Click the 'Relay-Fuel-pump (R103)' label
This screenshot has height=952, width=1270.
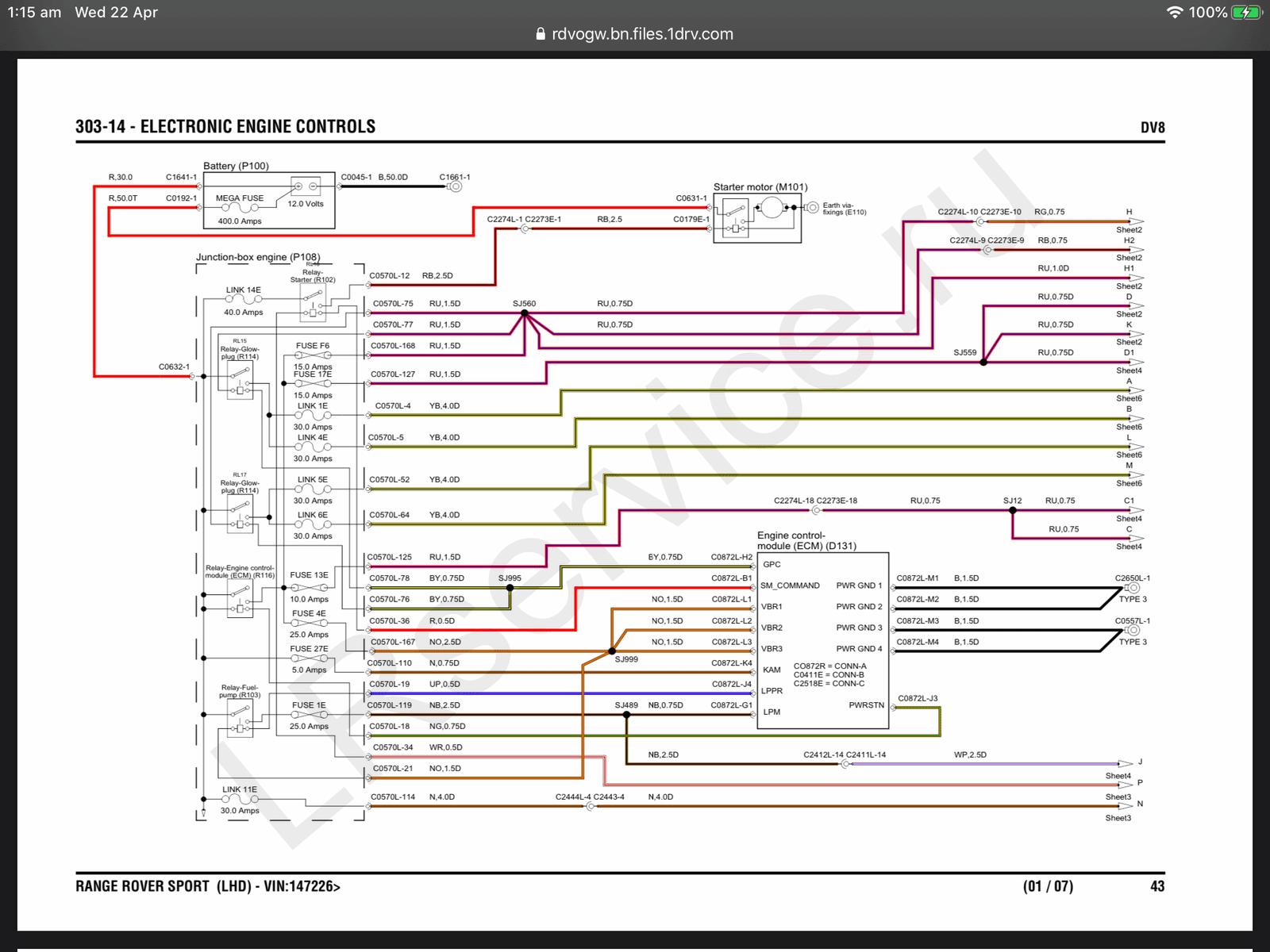pyautogui.click(x=240, y=691)
